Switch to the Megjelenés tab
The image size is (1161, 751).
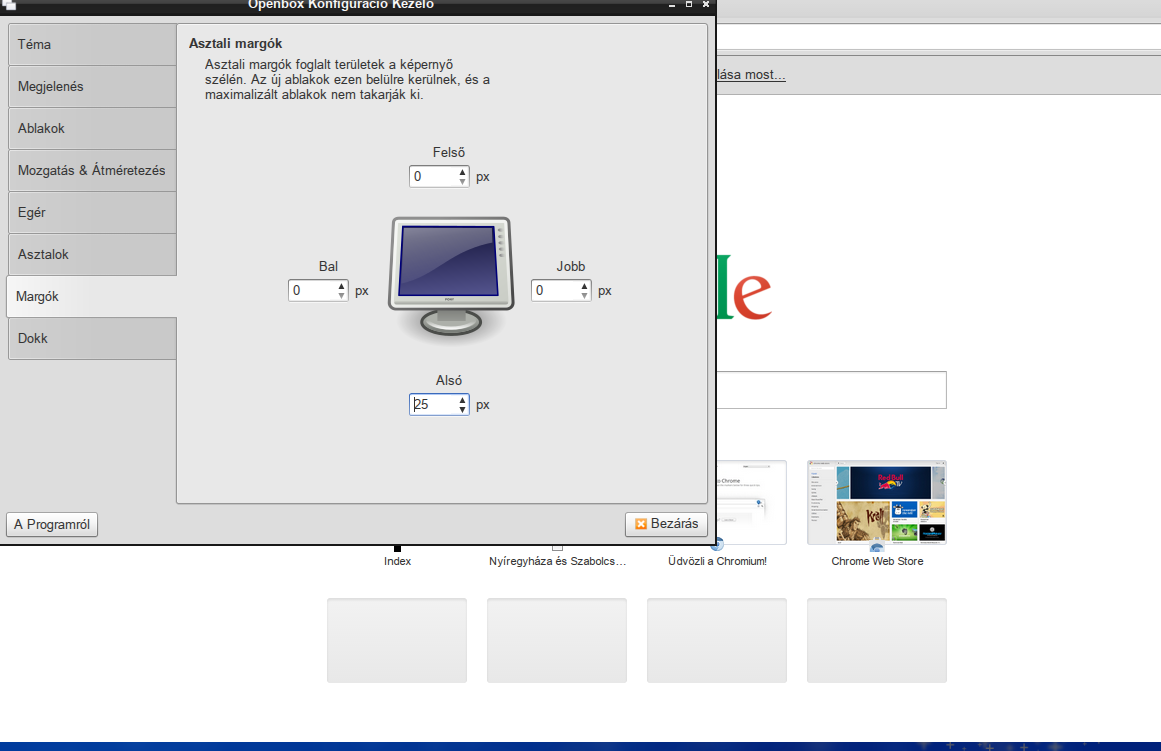(92, 87)
